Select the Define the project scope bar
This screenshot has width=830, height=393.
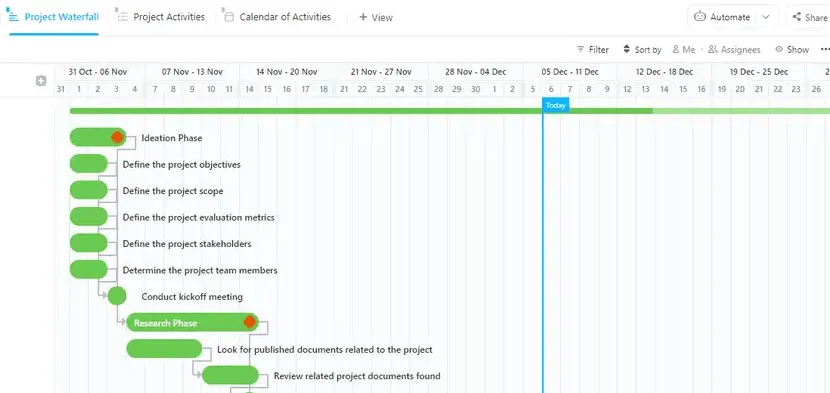88,190
